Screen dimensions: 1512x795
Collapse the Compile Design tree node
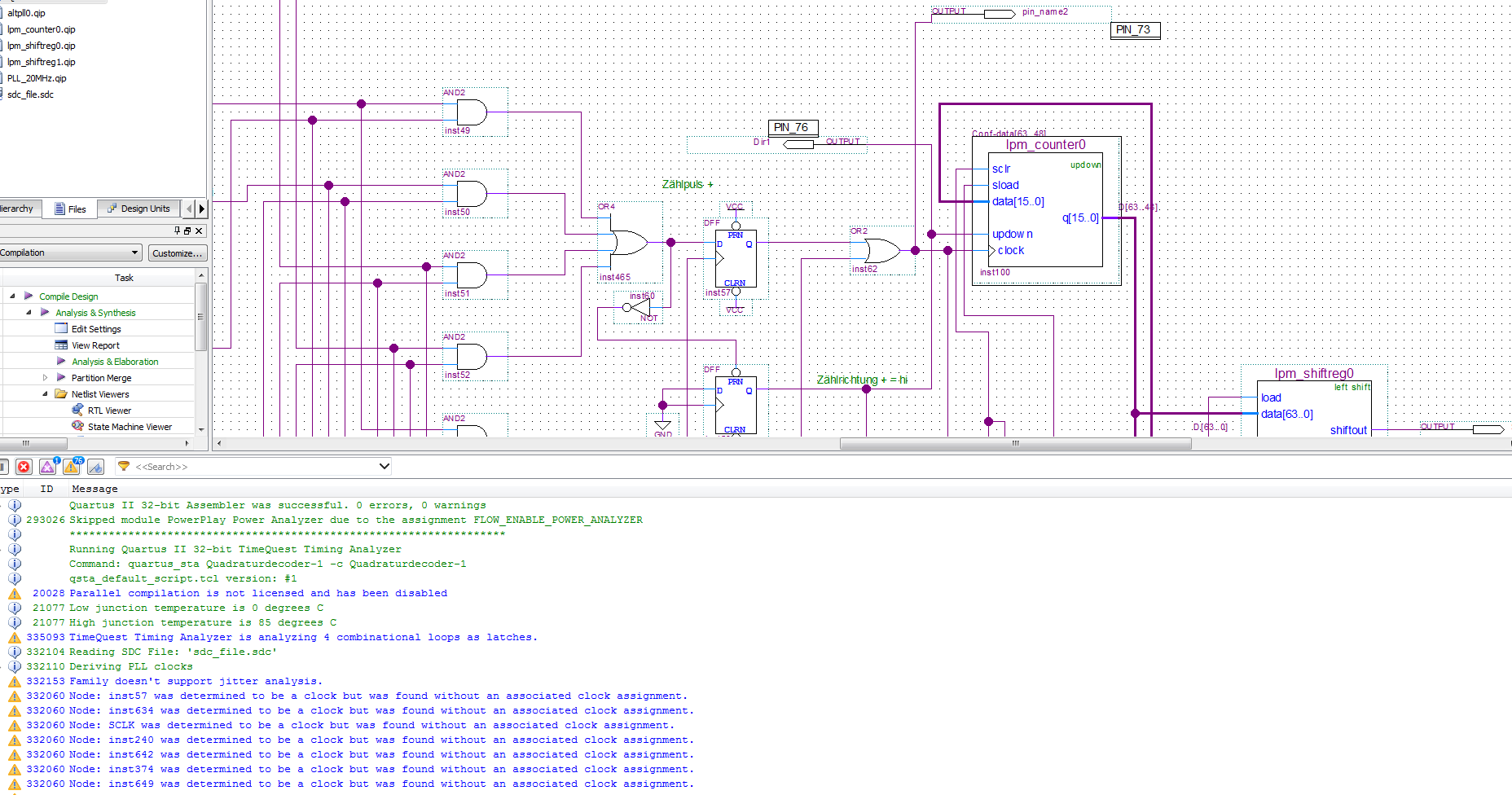pyautogui.click(x=12, y=296)
